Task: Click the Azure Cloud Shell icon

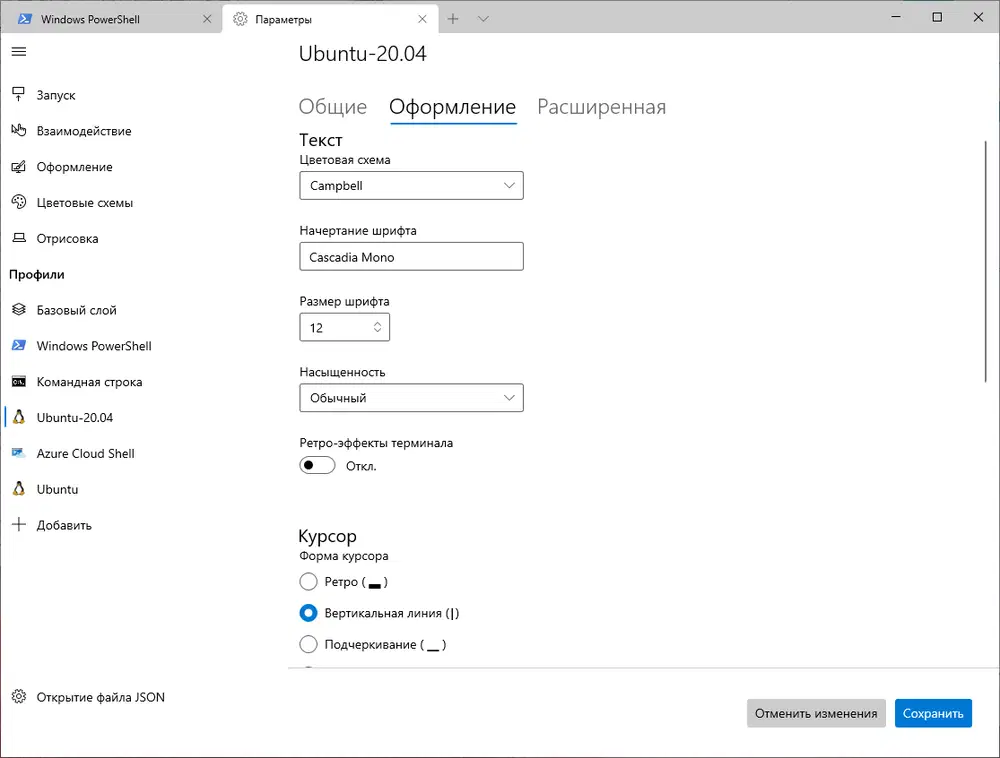Action: [18, 453]
